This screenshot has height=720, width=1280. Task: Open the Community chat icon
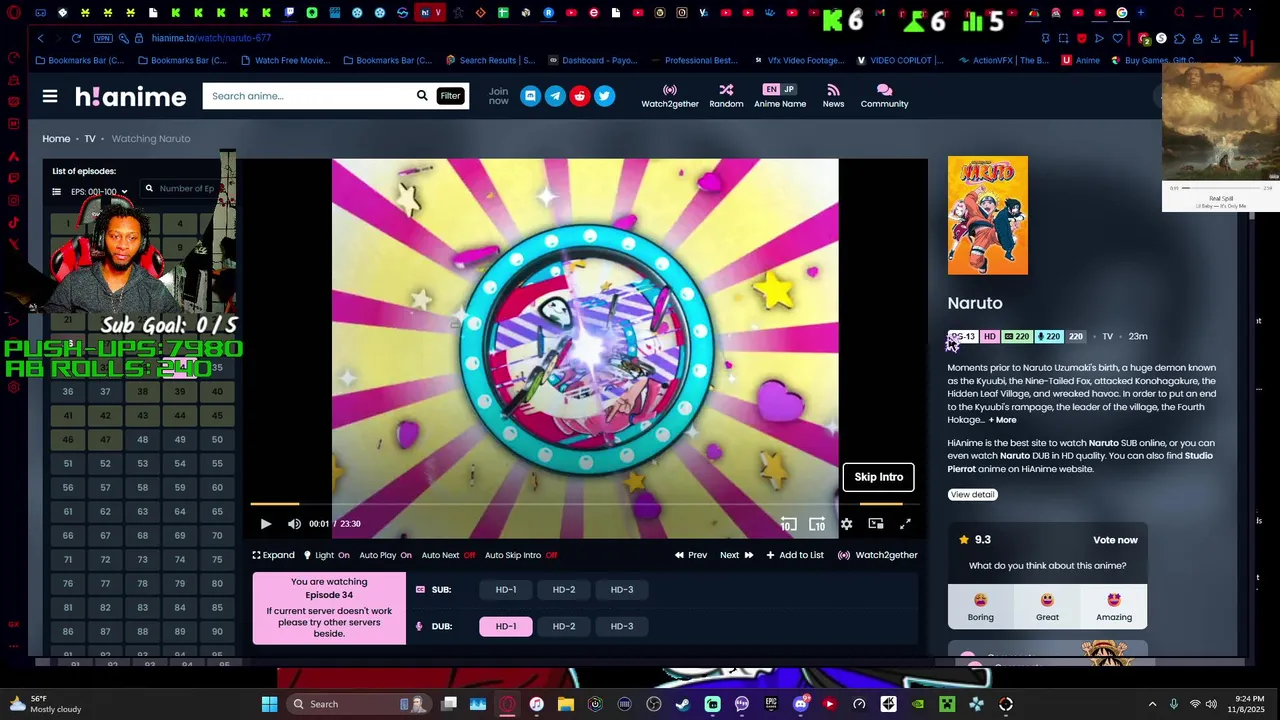[884, 96]
